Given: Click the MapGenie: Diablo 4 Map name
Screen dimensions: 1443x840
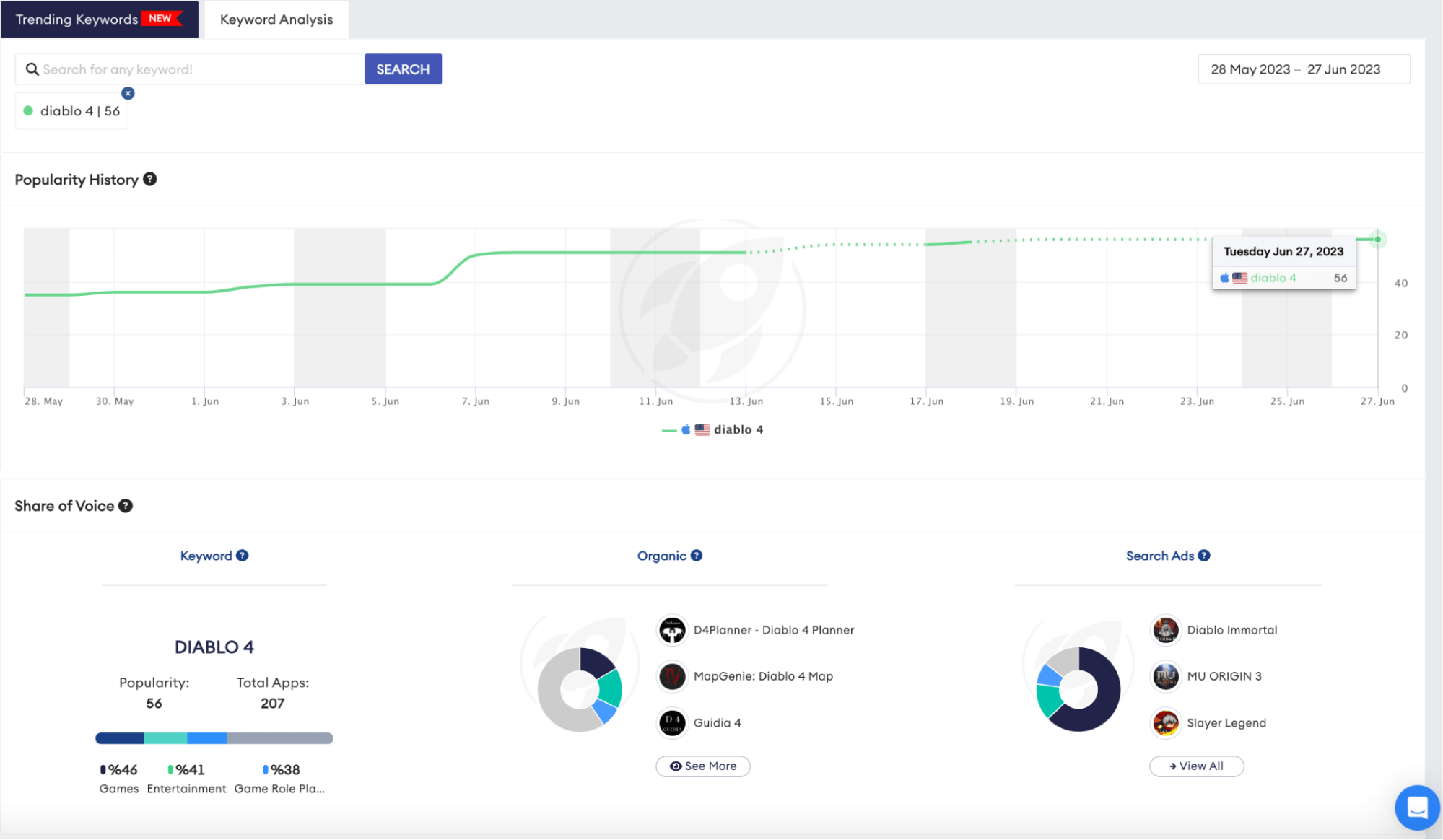Looking at the screenshot, I should pyautogui.click(x=763, y=676).
